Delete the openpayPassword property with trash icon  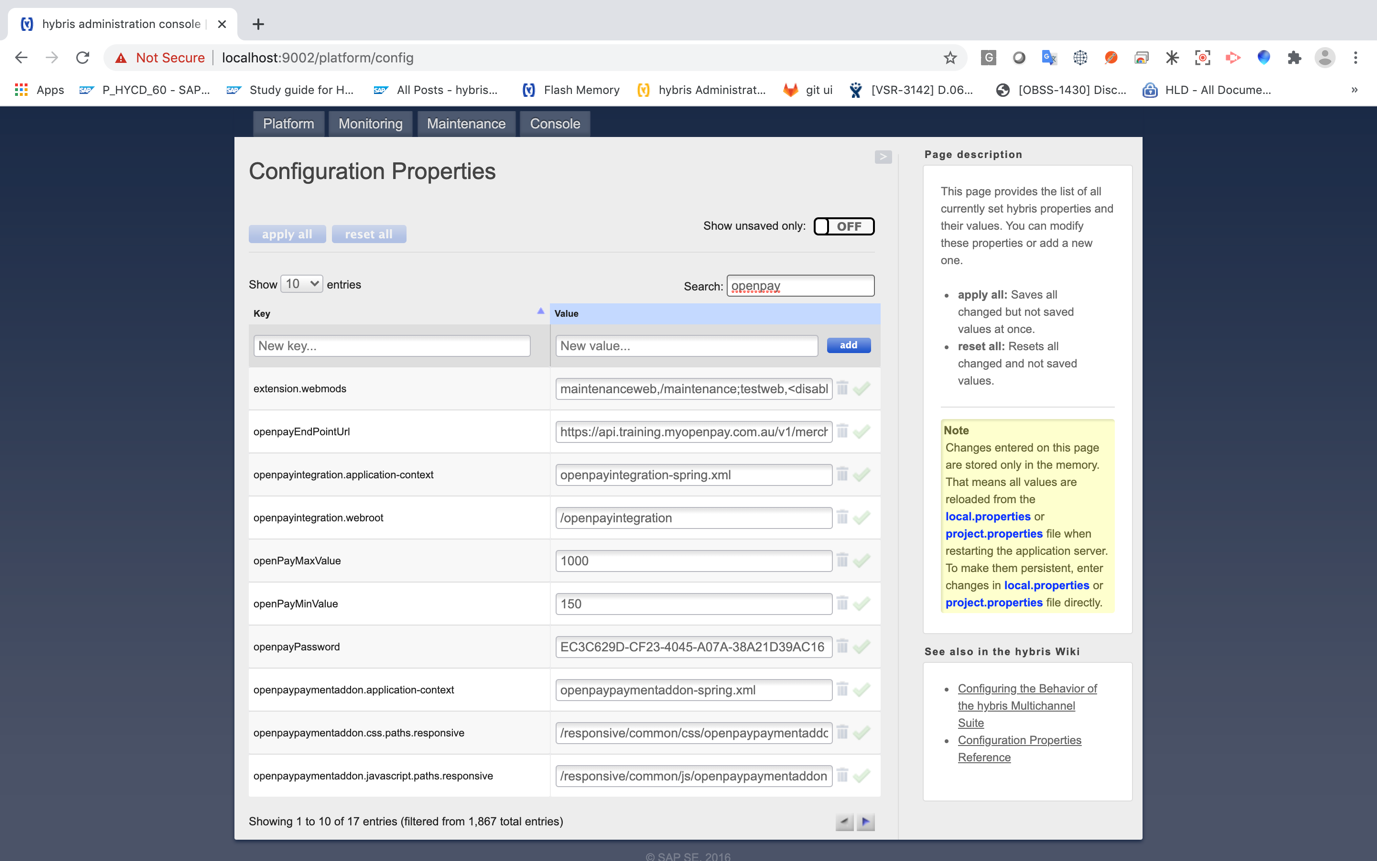pos(842,646)
